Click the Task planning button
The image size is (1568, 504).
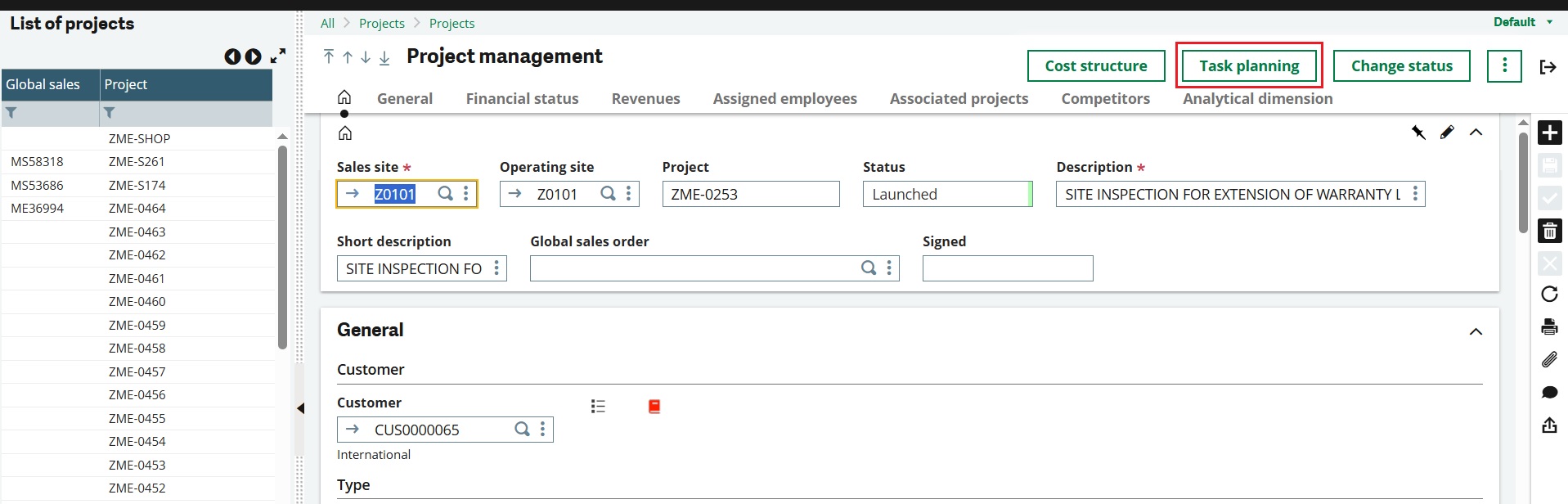pyautogui.click(x=1249, y=65)
